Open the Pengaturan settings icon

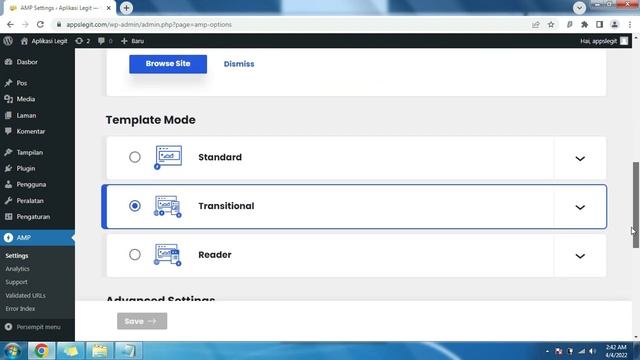(x=8, y=217)
